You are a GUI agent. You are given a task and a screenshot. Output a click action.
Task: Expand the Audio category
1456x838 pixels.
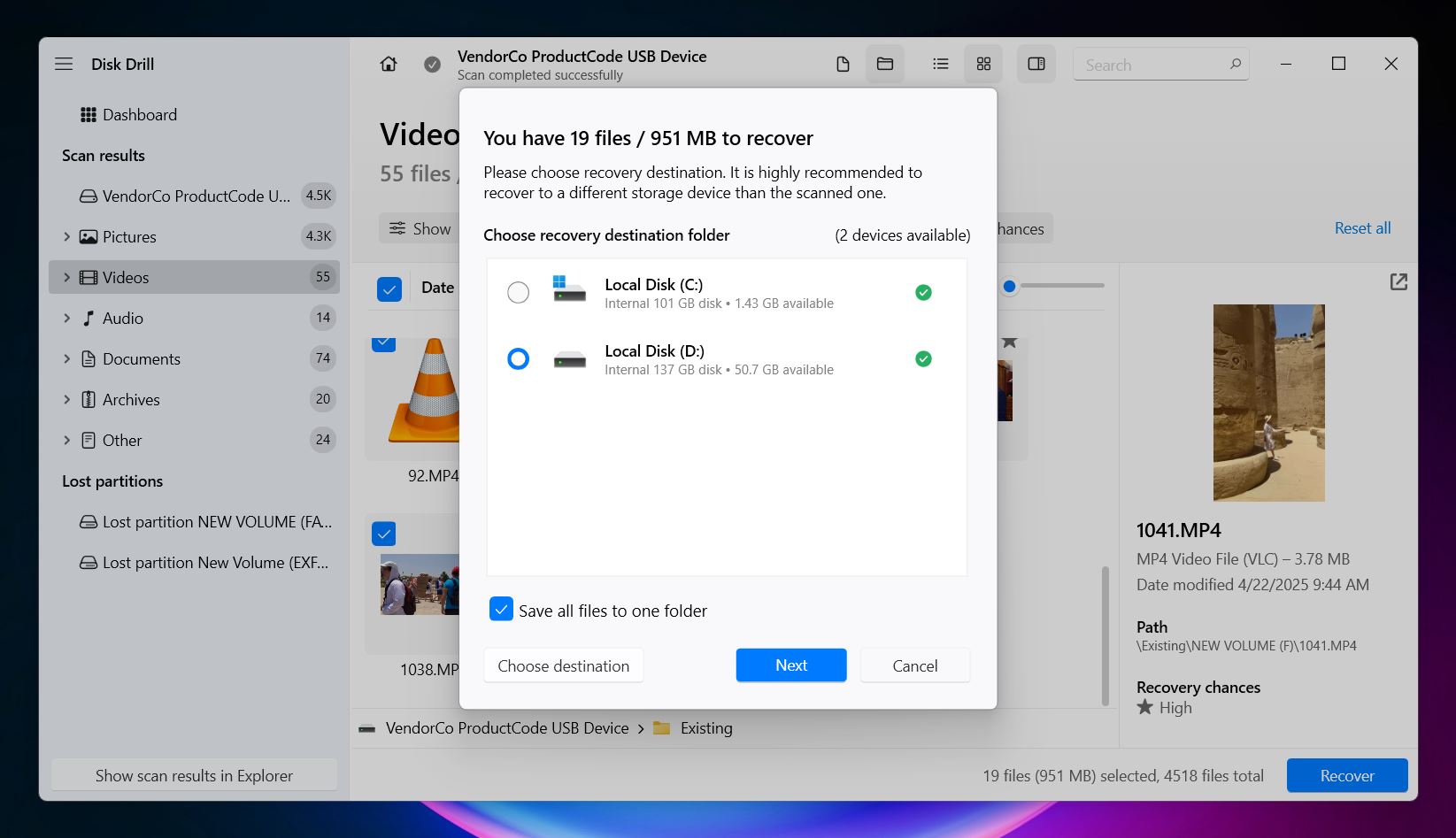66,318
